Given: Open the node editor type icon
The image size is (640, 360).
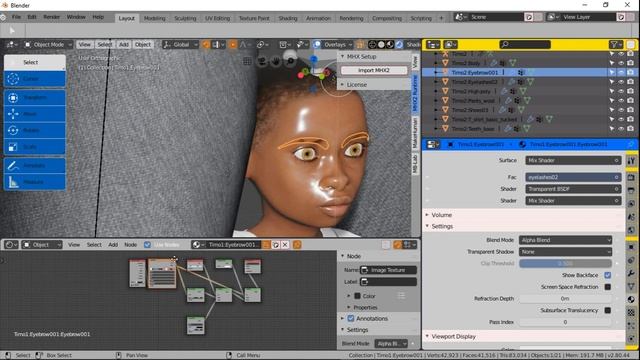Looking at the screenshot, I should (x=11, y=244).
